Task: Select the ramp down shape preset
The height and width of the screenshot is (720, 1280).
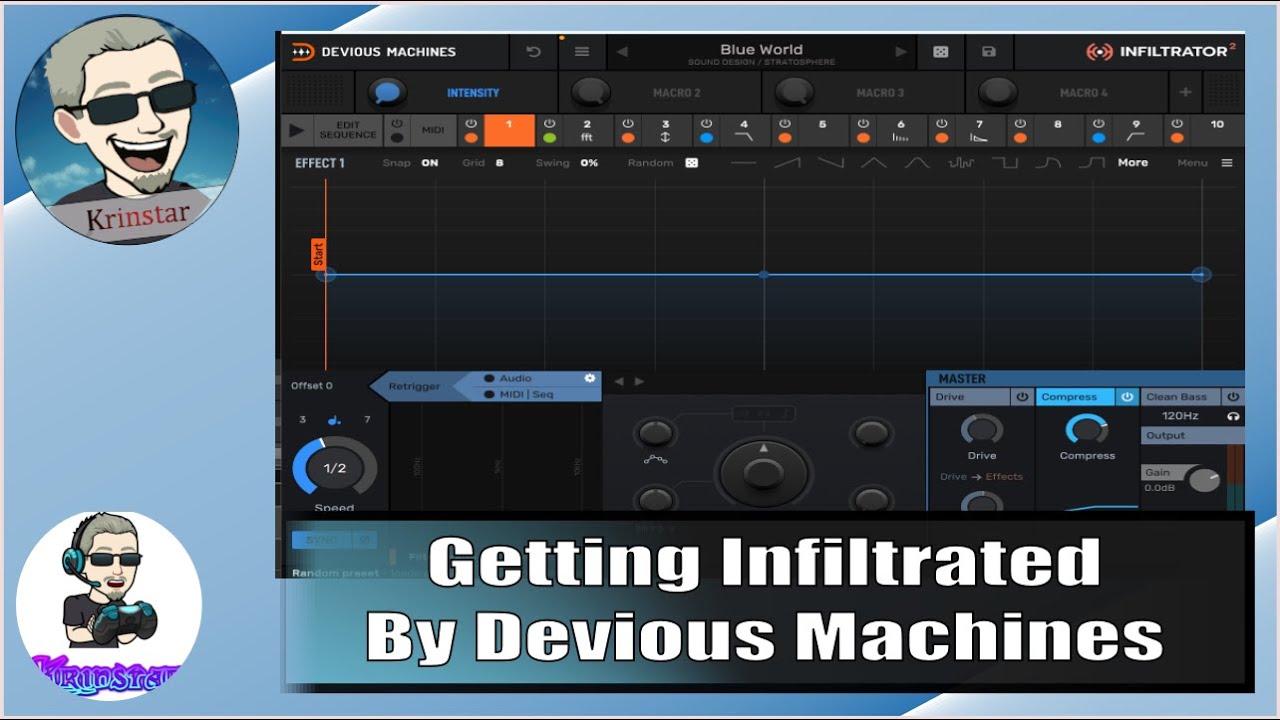Action: pyautogui.click(x=831, y=163)
